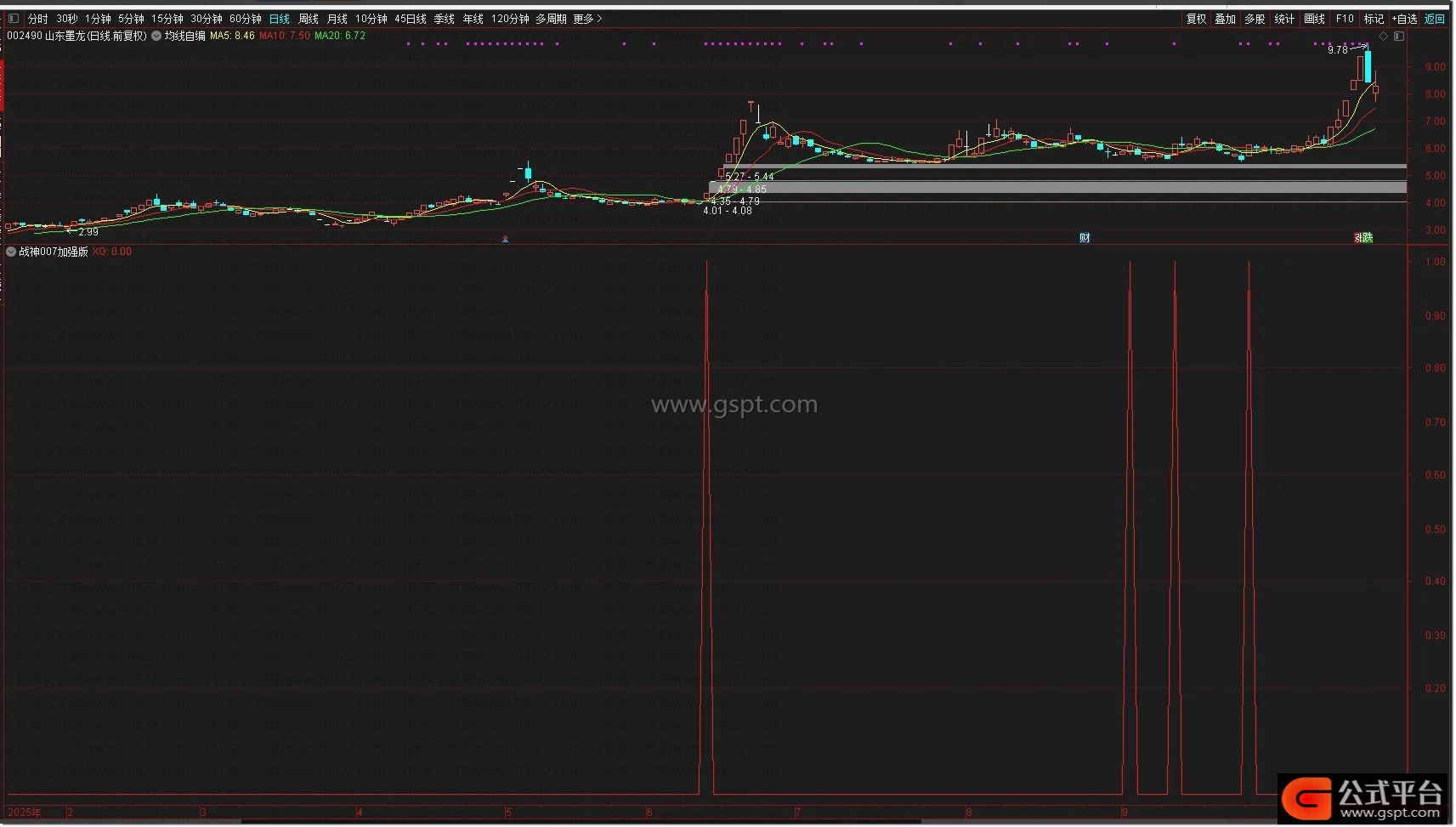Toggle the side panel icon beside the diamond
Viewport: 1456px width, 827px height.
click(x=1399, y=37)
